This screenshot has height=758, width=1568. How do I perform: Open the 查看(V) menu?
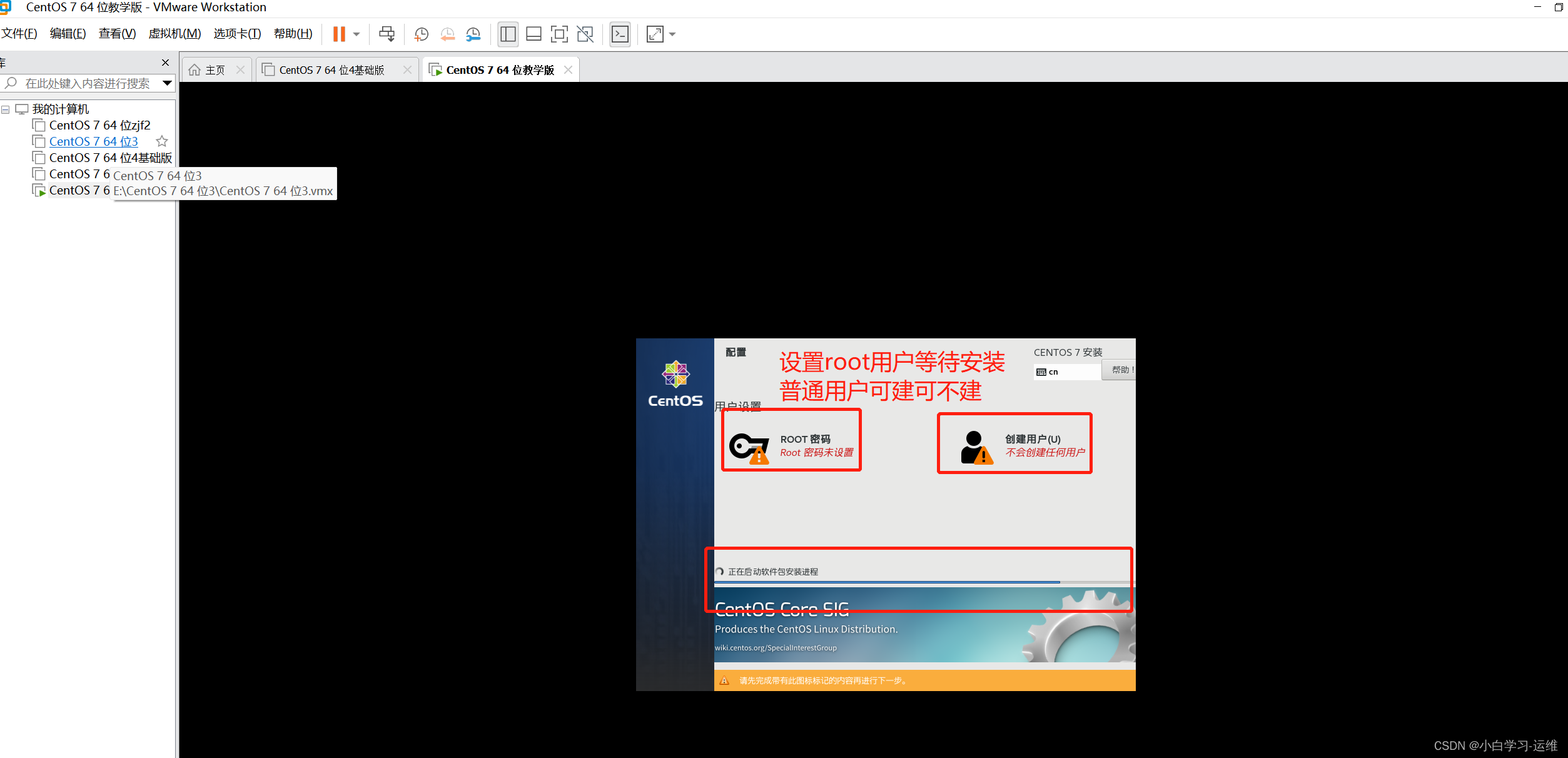click(117, 34)
